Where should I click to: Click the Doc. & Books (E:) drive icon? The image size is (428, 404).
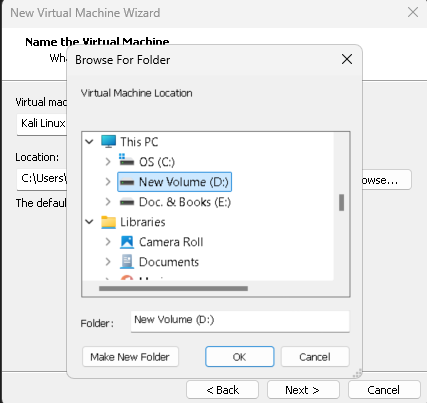point(127,202)
